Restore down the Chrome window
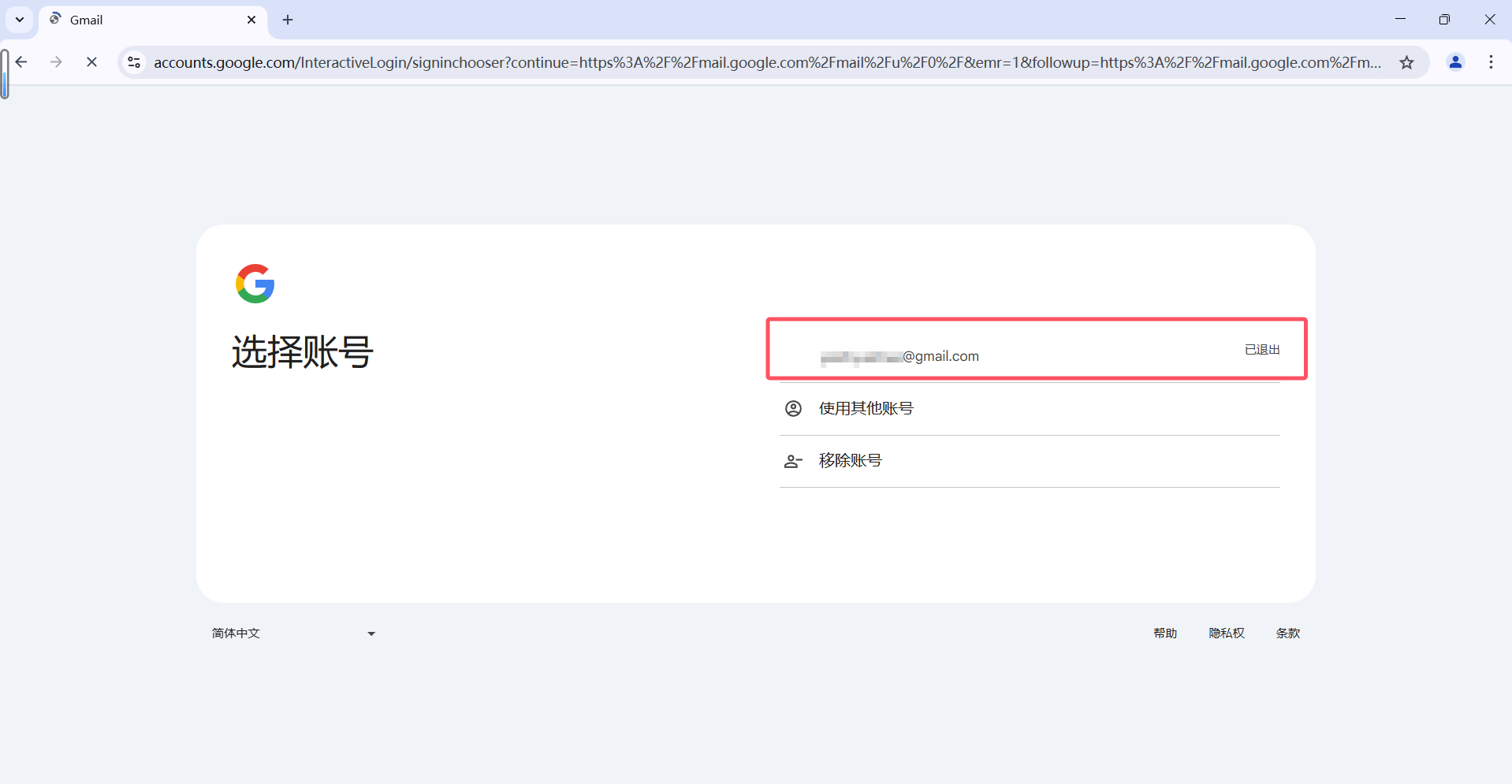Viewport: 1512px width, 784px height. coord(1444,20)
